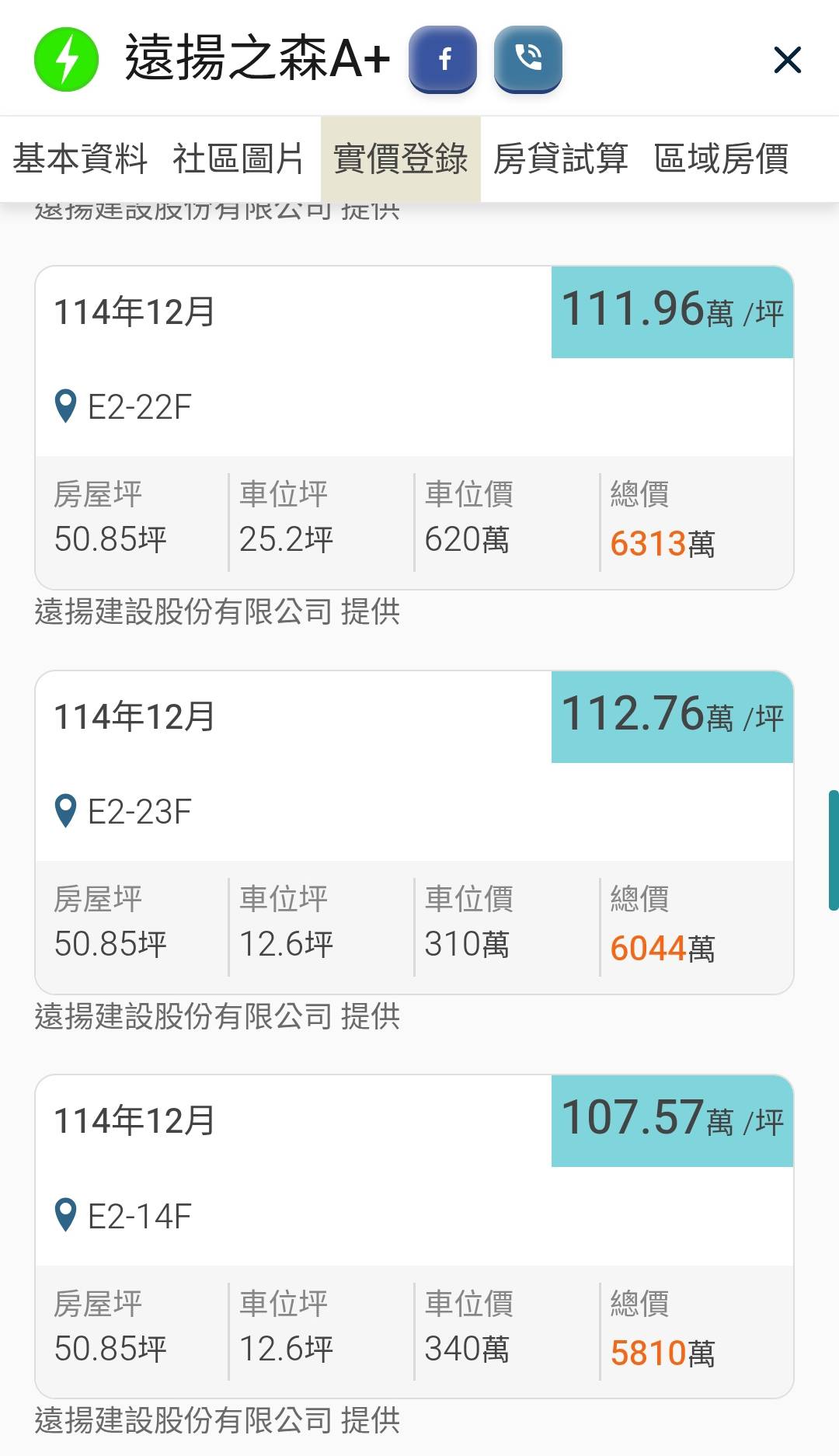Click the E2-14F location pin icon
The image size is (839, 1456).
[66, 1215]
